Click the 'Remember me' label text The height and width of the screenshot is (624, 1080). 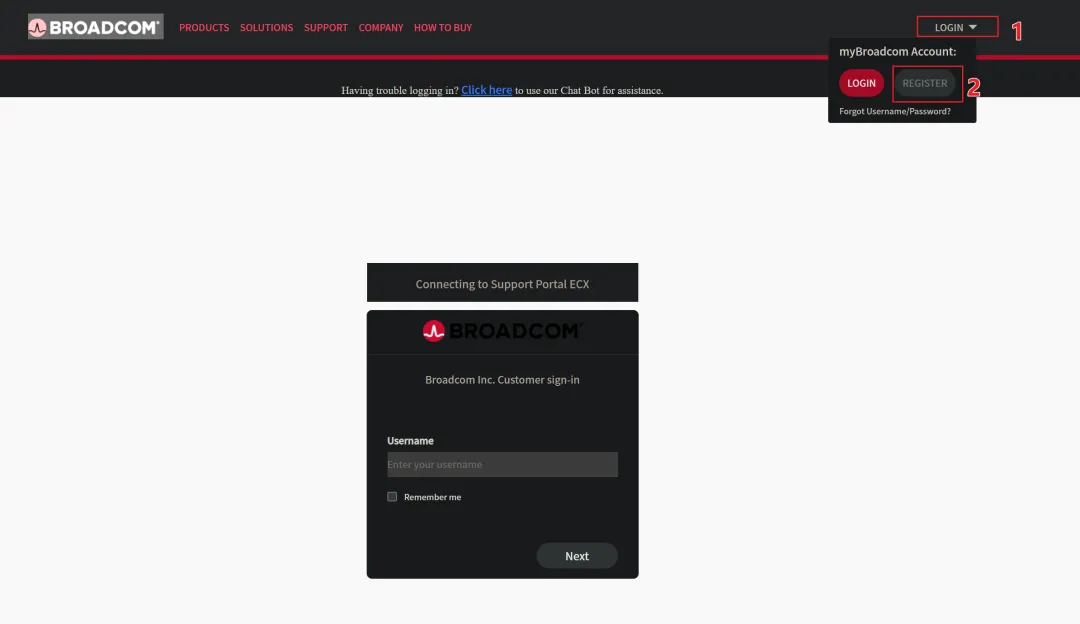tap(433, 497)
